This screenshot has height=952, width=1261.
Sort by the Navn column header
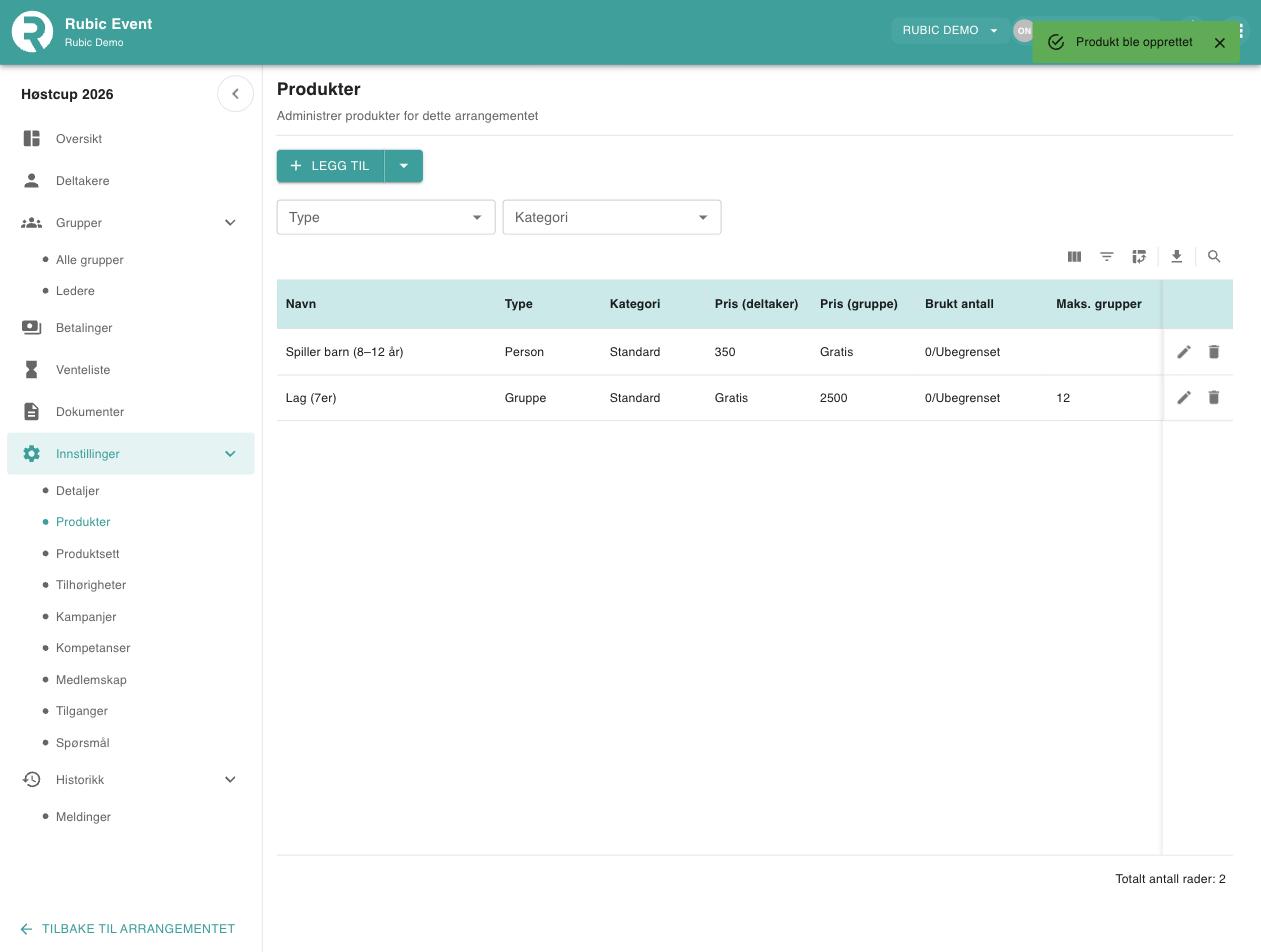pos(301,304)
